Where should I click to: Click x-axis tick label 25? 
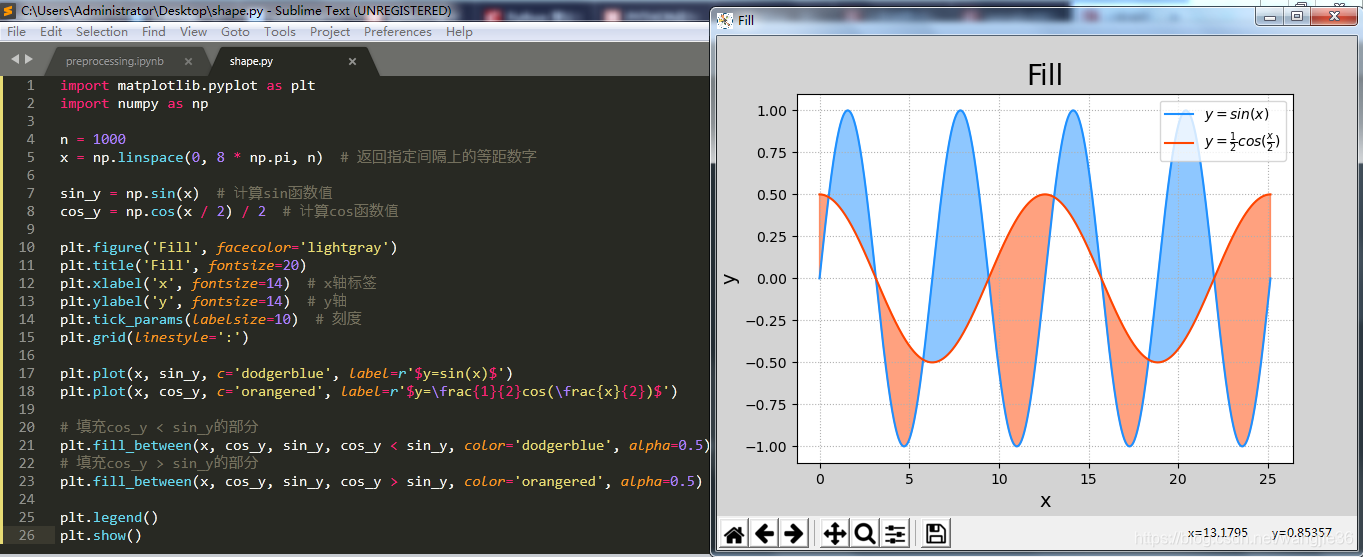point(1269,479)
